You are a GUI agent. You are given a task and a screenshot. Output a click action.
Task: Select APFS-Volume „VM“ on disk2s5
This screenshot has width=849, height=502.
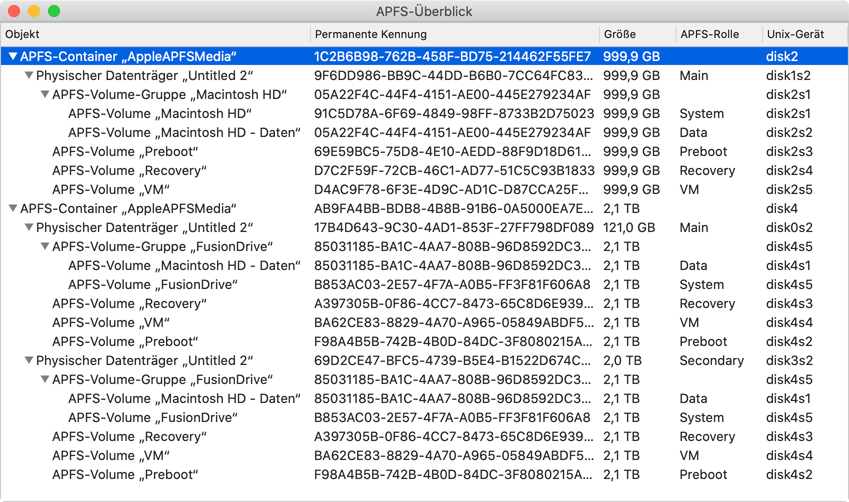coord(424,190)
